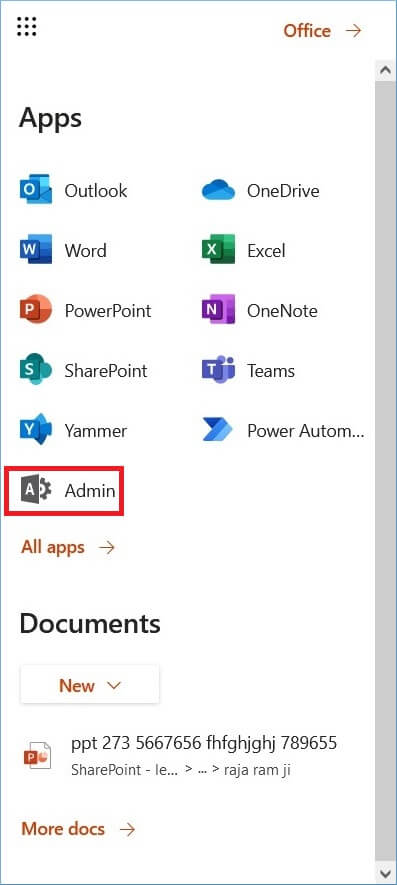
Task: Open the PowerPoint app icon
Action: click(x=36, y=310)
